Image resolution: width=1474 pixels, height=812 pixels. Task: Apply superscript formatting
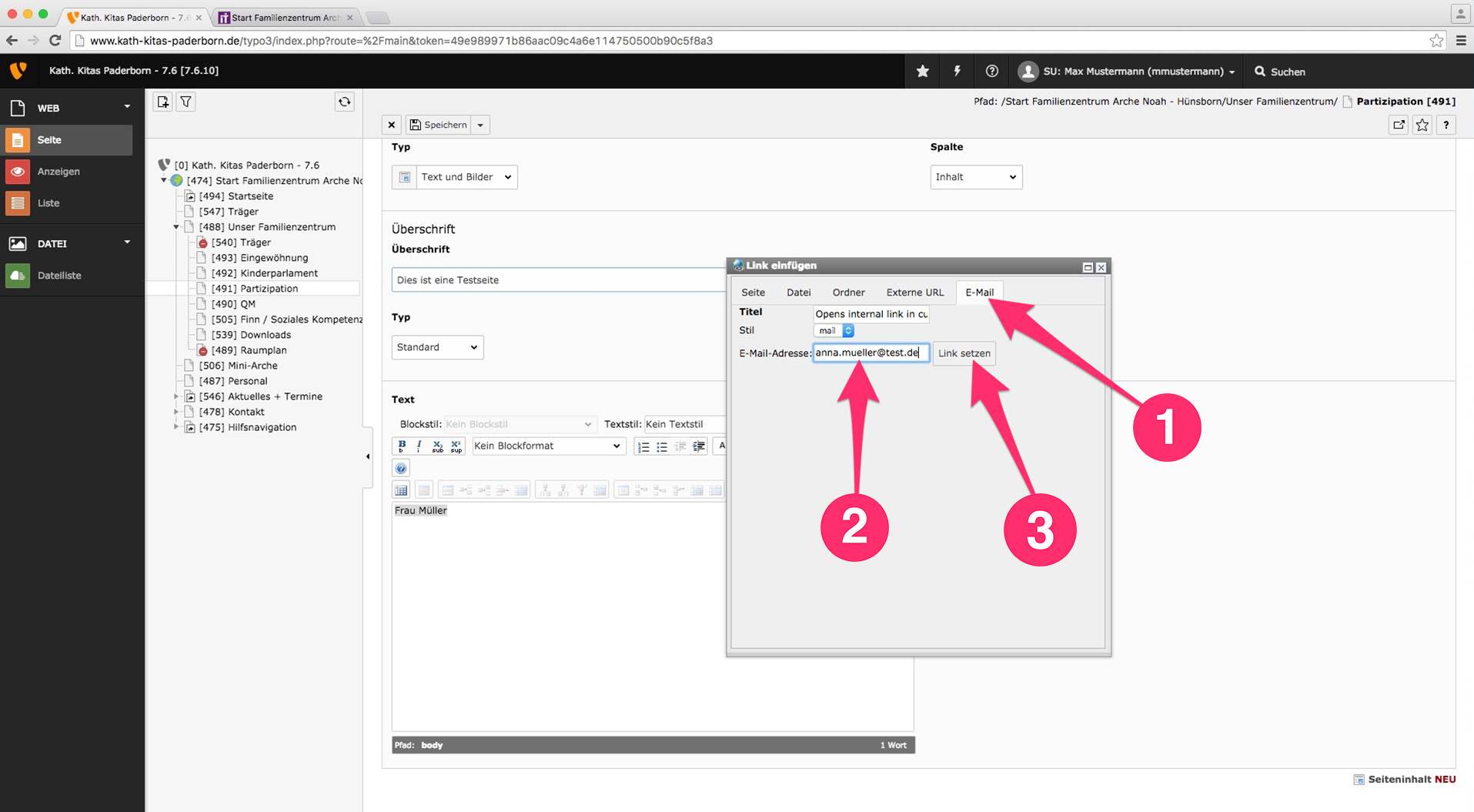click(456, 446)
